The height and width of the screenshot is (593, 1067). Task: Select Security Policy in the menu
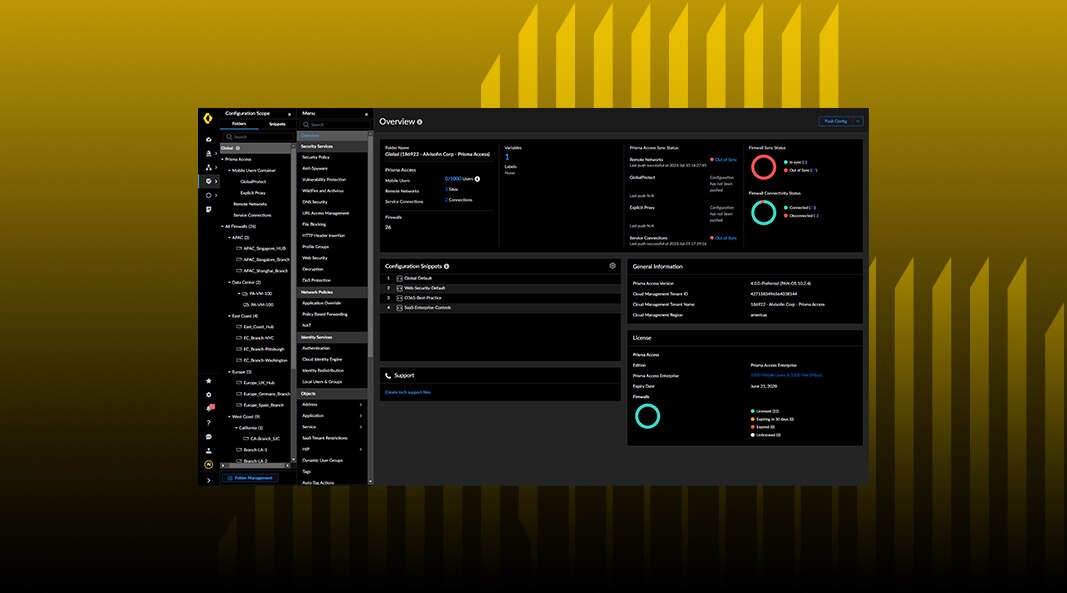[316, 157]
